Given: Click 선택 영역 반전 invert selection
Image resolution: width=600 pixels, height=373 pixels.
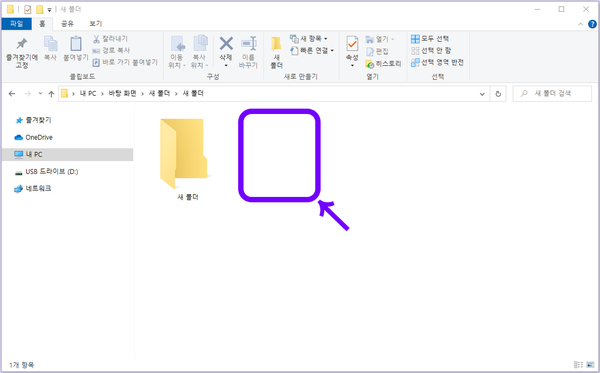Looking at the screenshot, I should pyautogui.click(x=437, y=62).
